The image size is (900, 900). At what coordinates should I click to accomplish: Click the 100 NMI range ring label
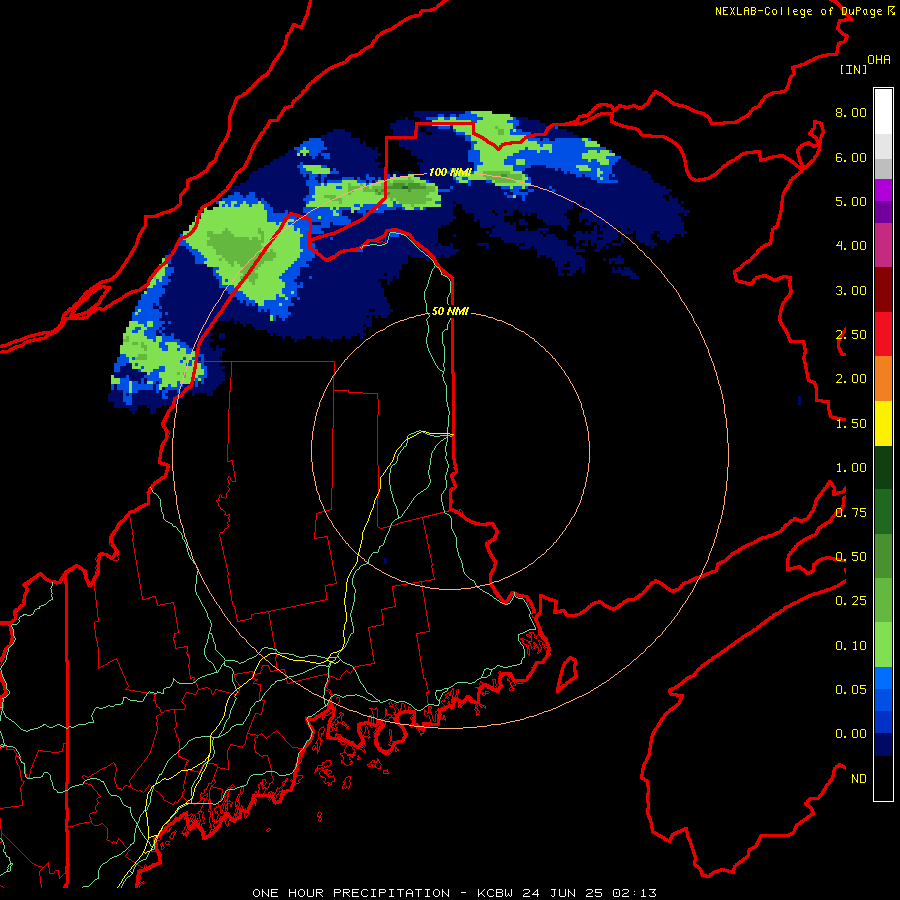(x=450, y=172)
